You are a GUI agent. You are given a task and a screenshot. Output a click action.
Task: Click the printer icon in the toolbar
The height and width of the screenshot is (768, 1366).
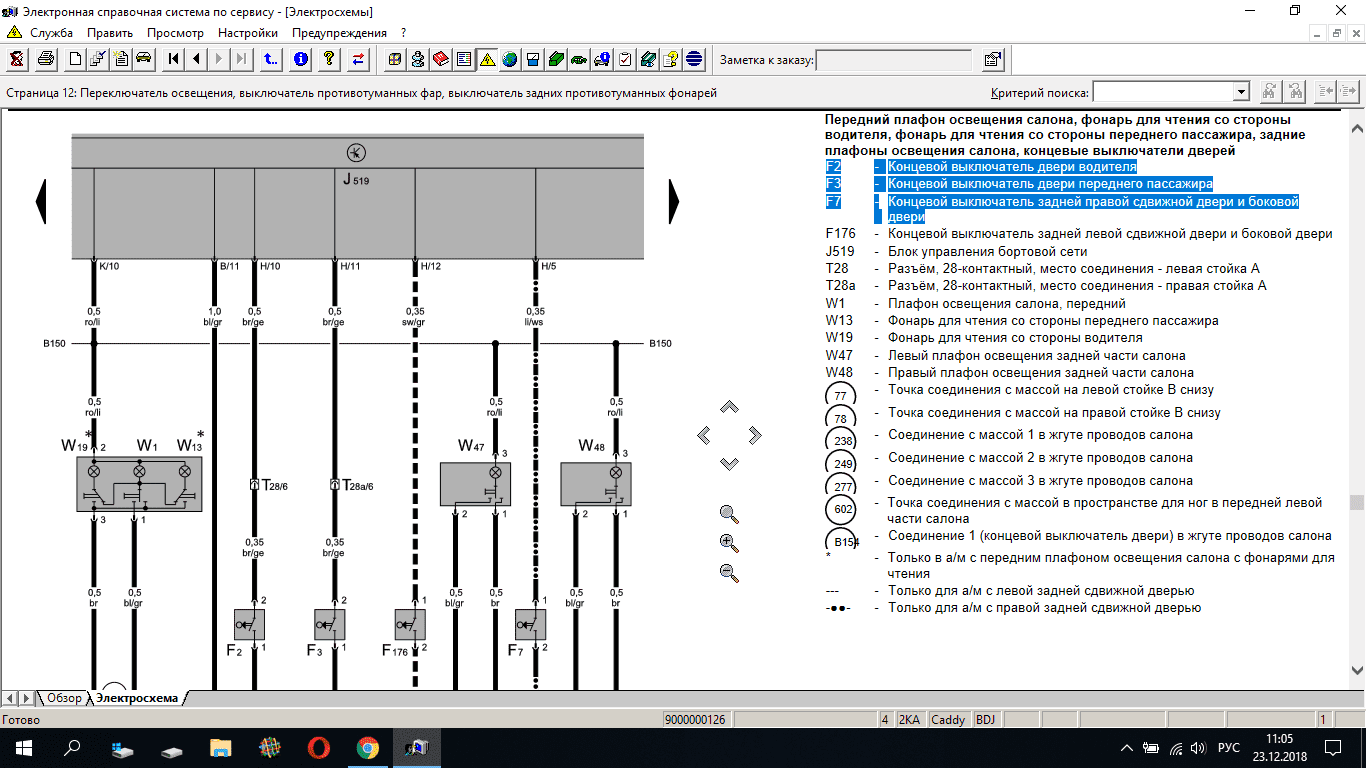tap(46, 59)
